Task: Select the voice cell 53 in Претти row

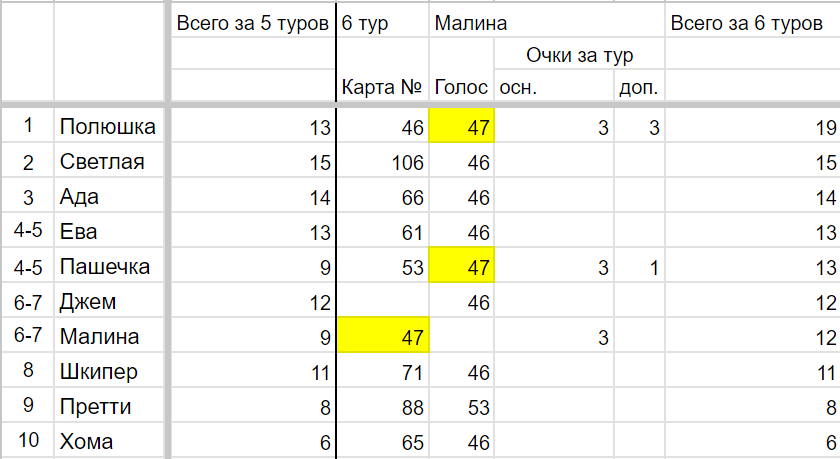Action: [x=461, y=405]
